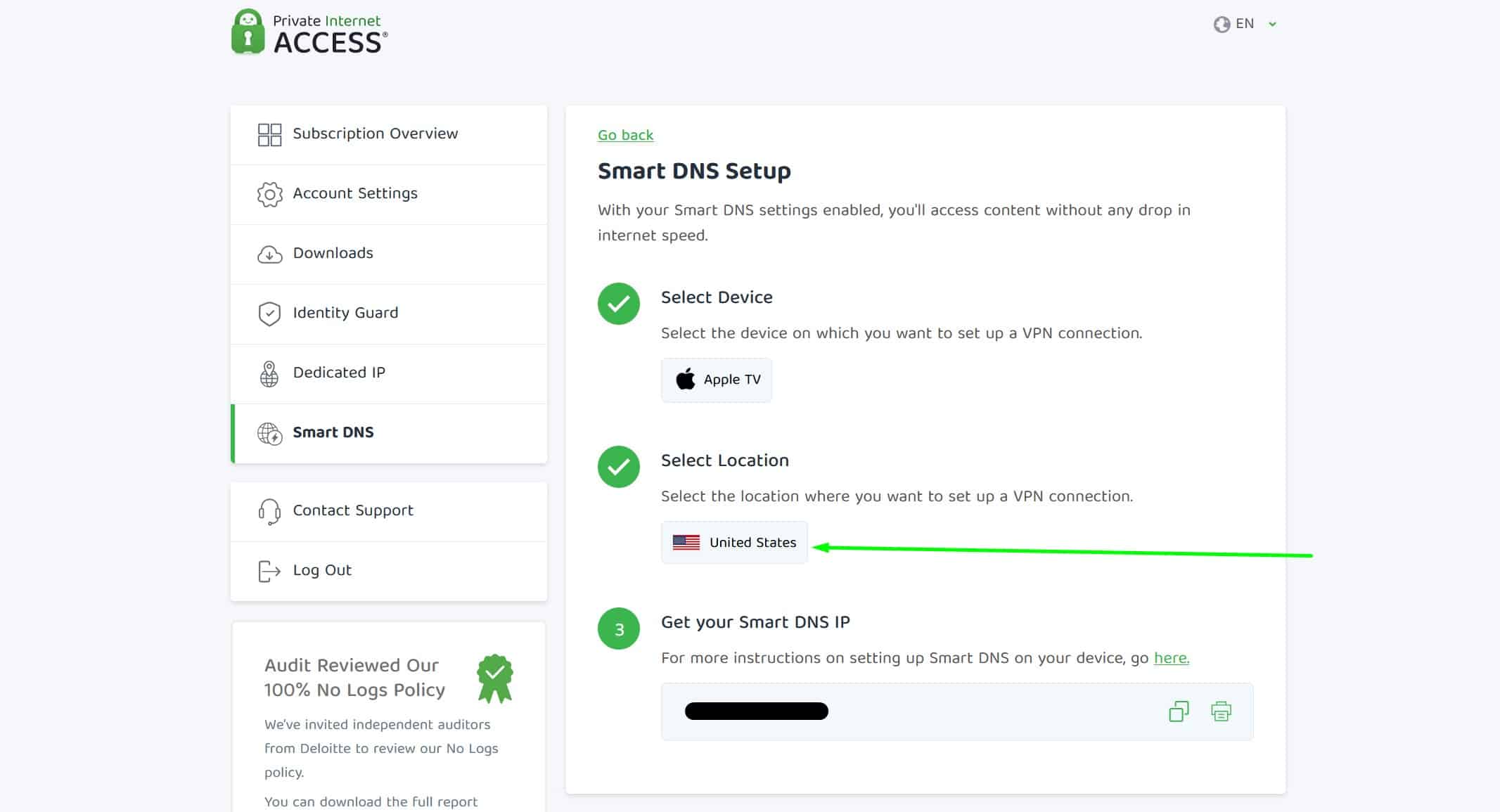Log Out of the account
The image size is (1500, 812).
(x=389, y=571)
